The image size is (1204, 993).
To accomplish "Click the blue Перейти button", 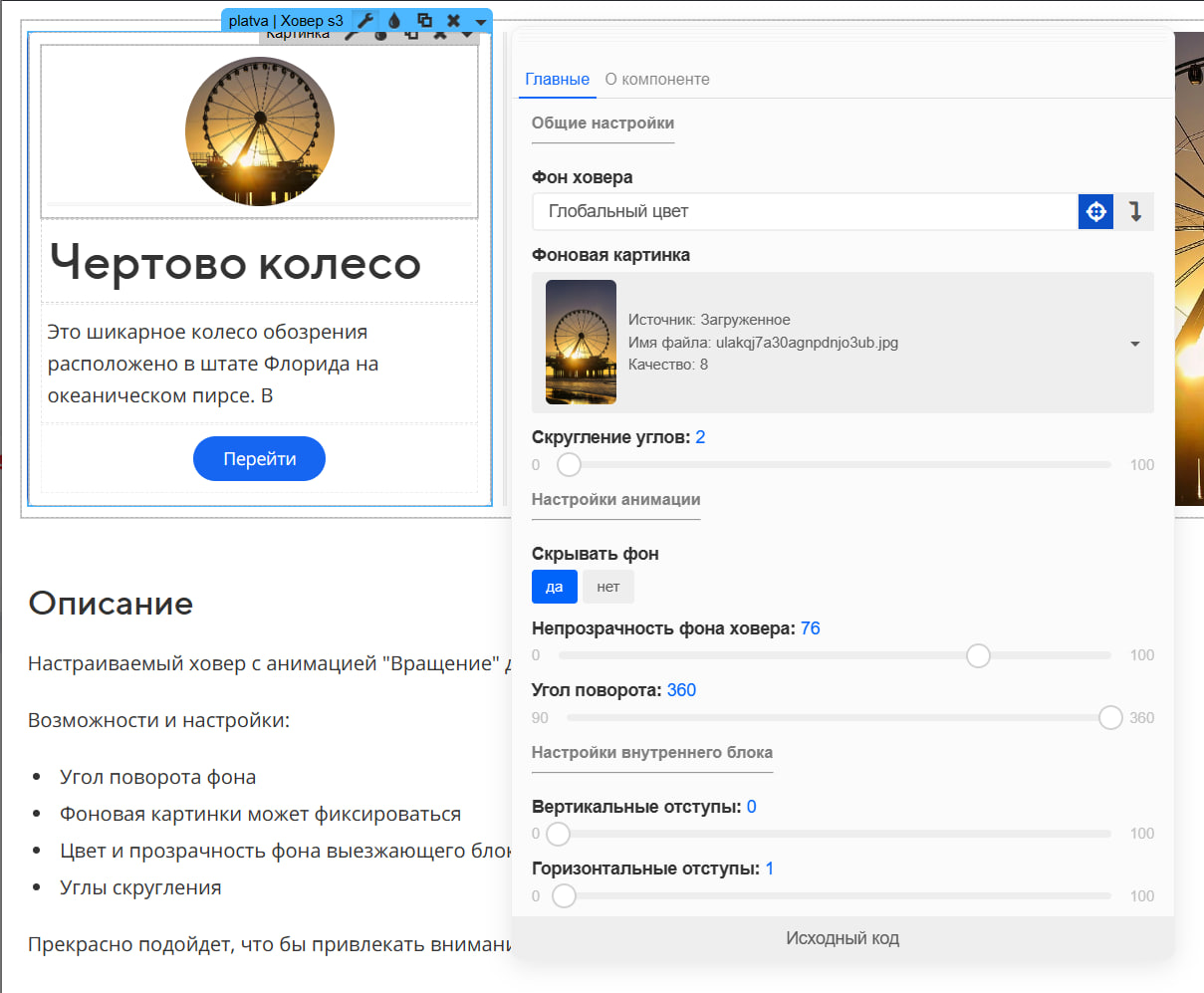I will pos(259,459).
